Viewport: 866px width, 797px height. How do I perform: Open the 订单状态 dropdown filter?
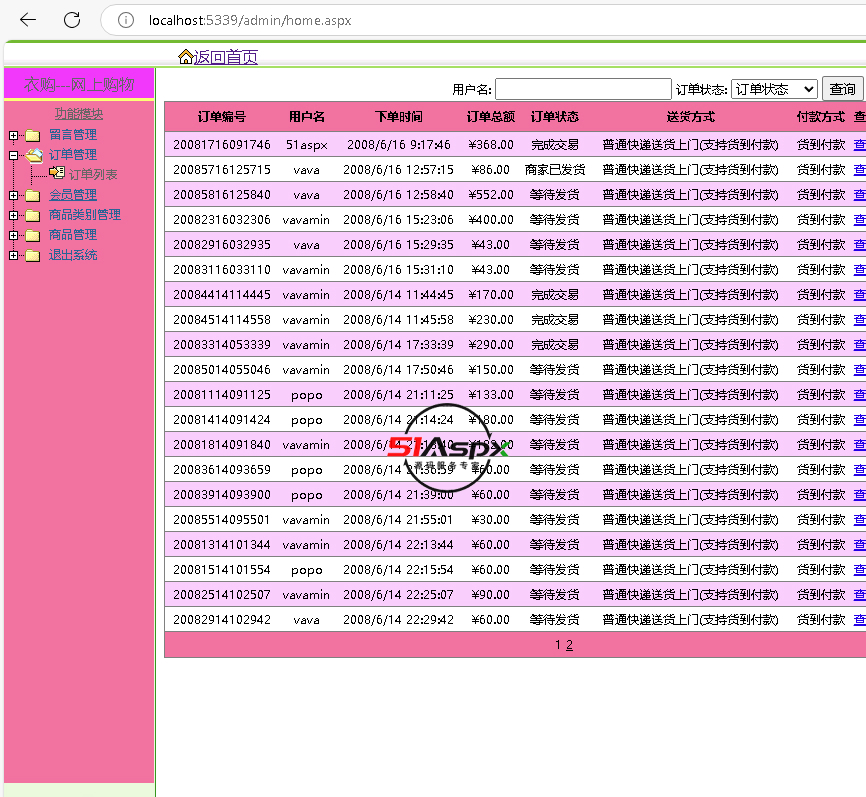click(774, 90)
